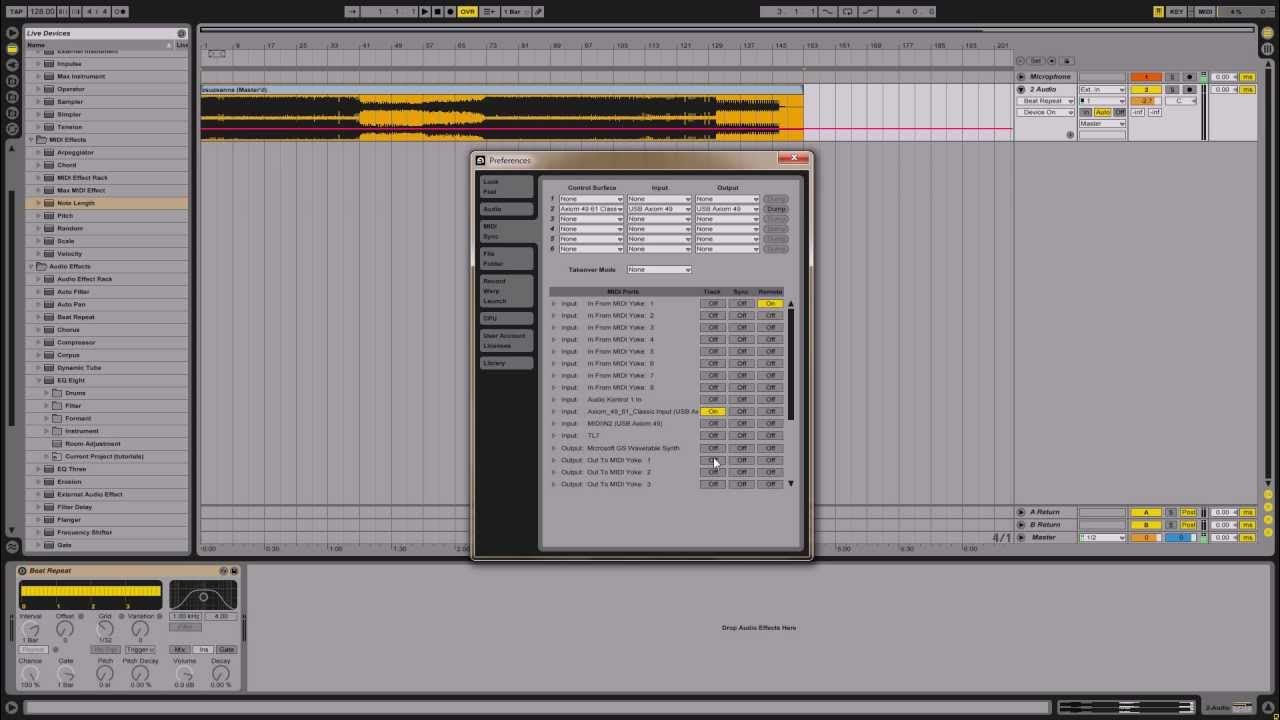Collapse the MIDI Effects folder
This screenshot has width=1280, height=720.
[31, 140]
